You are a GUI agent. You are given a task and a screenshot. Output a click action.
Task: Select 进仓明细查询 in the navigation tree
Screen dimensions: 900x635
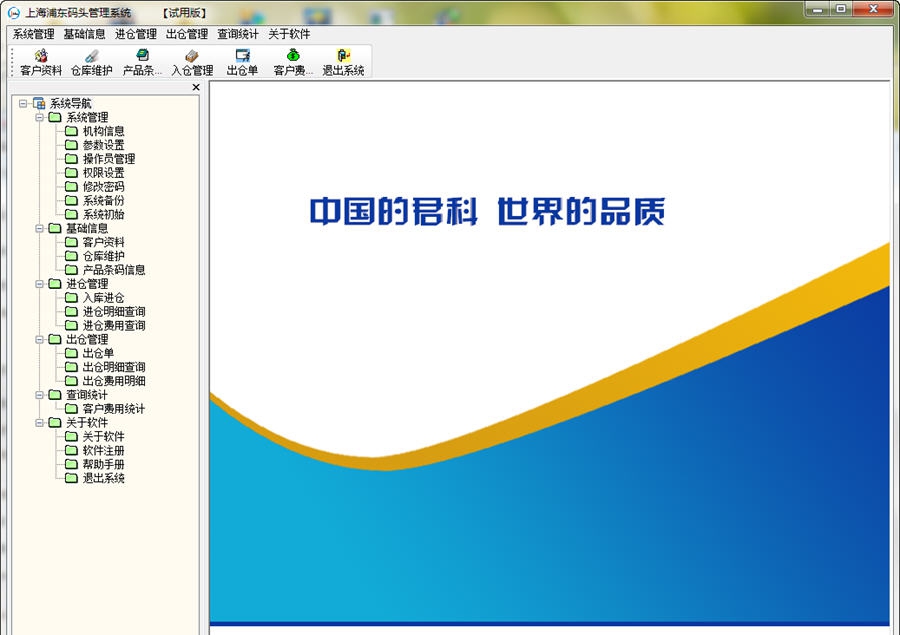(x=114, y=311)
